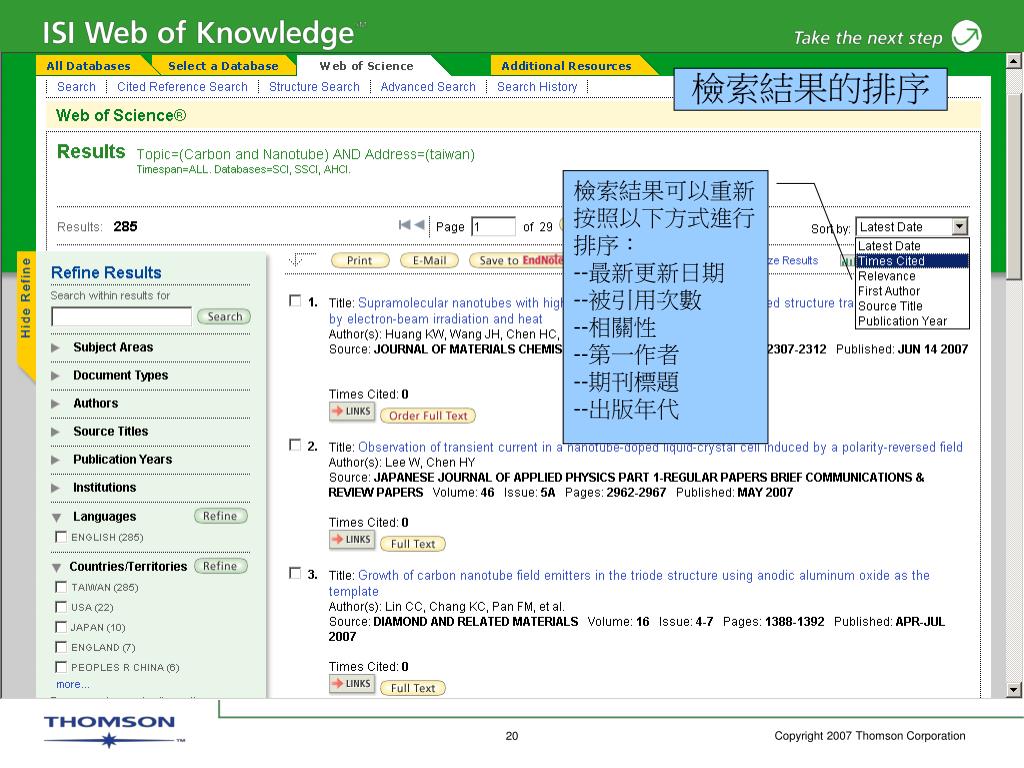Choose First Author in sort list
This screenshot has width=1024, height=768.
pos(912,291)
